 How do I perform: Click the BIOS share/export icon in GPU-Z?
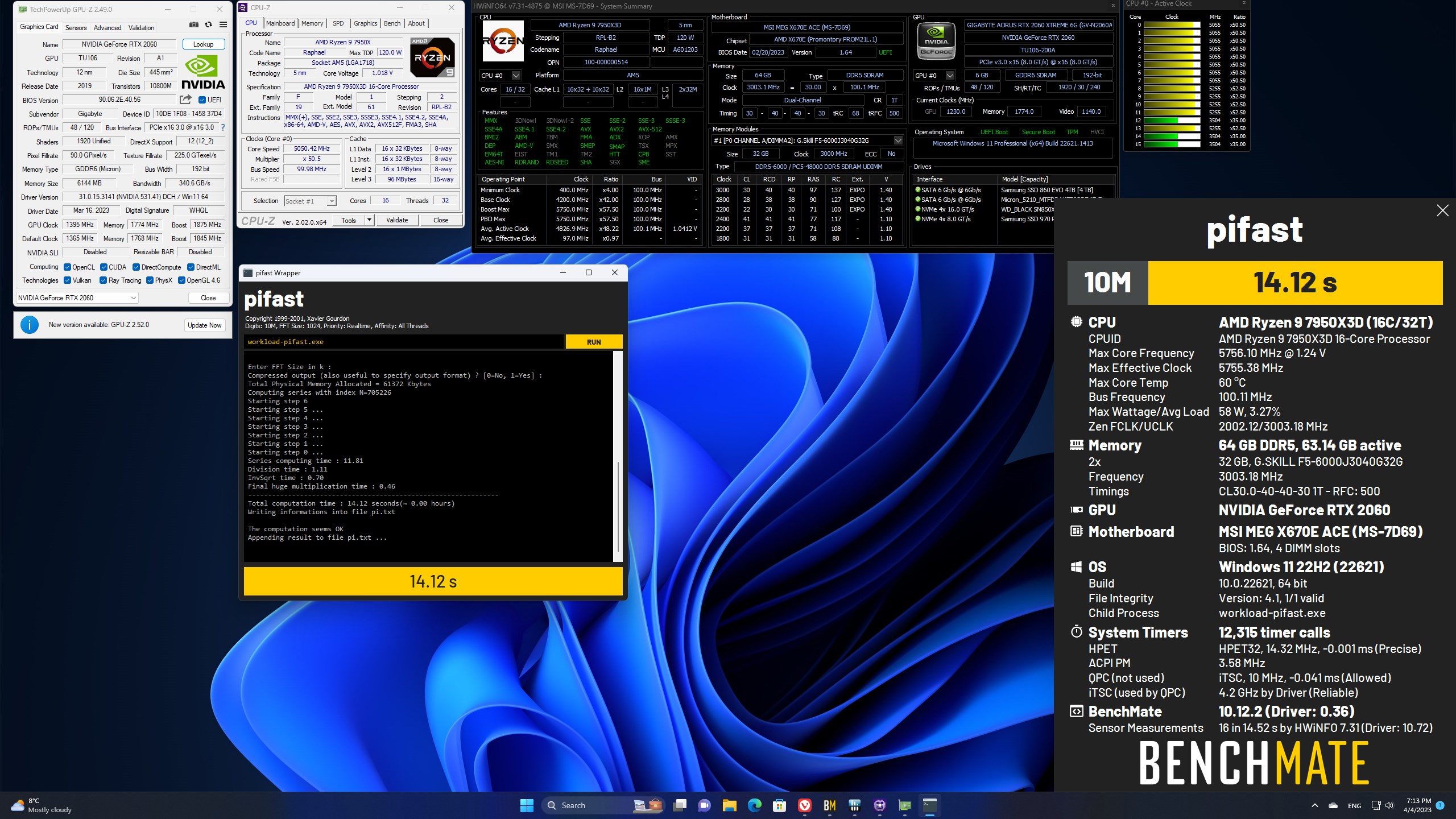185,100
